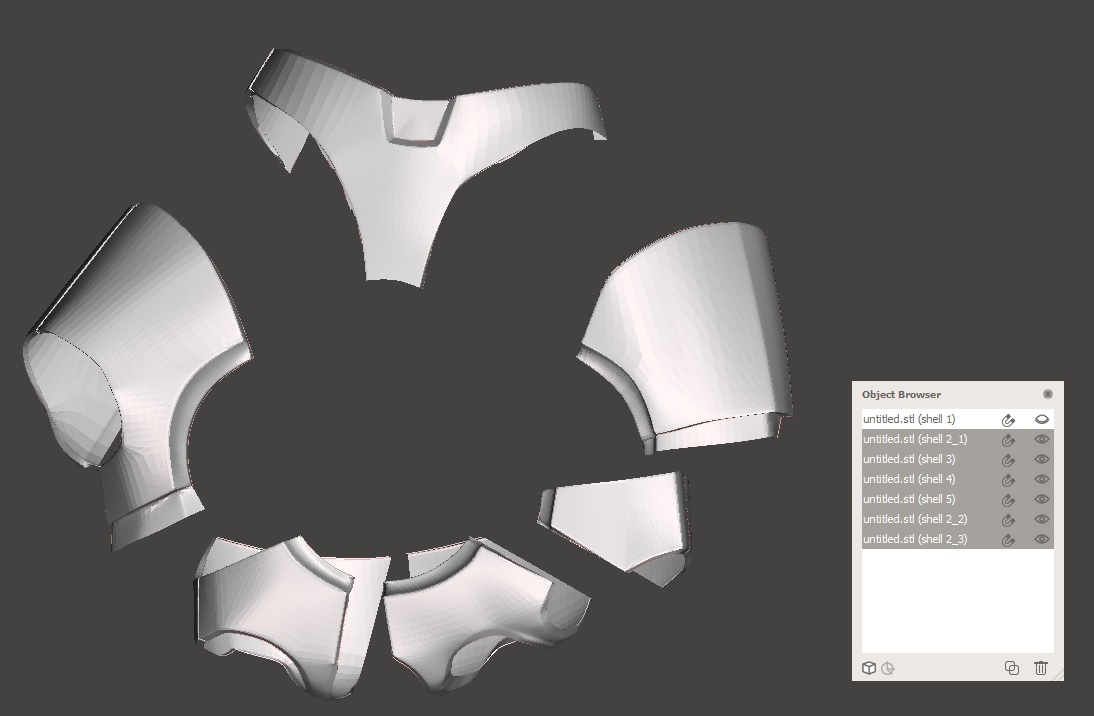Select 'untitled.stl (shell 5)' row
The height and width of the screenshot is (716, 1094).
coord(957,500)
